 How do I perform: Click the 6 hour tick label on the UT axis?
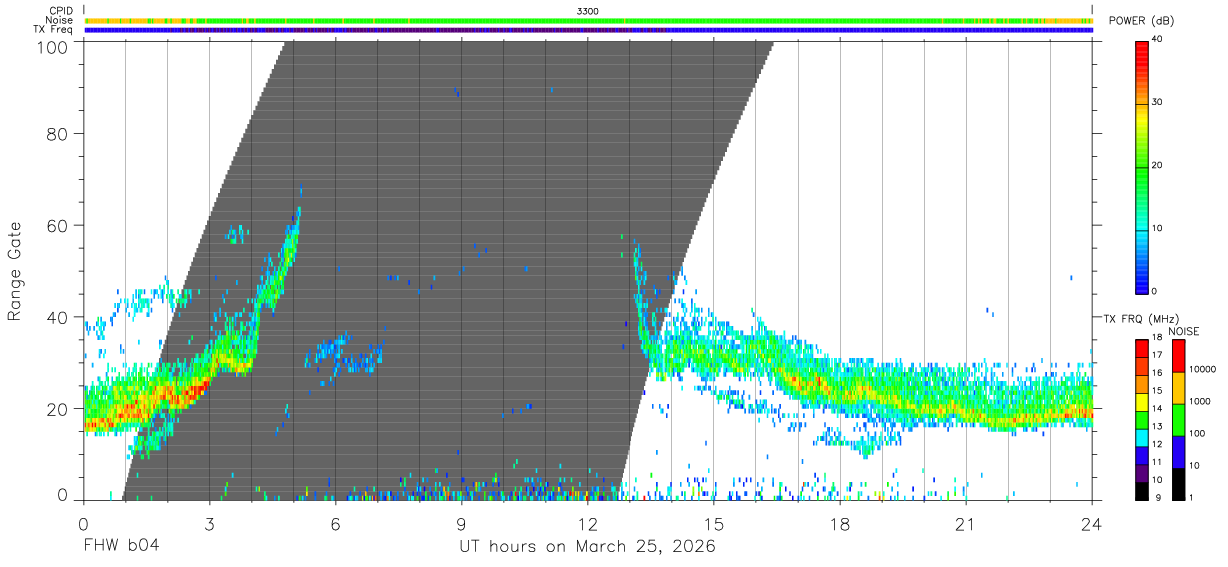tap(335, 524)
